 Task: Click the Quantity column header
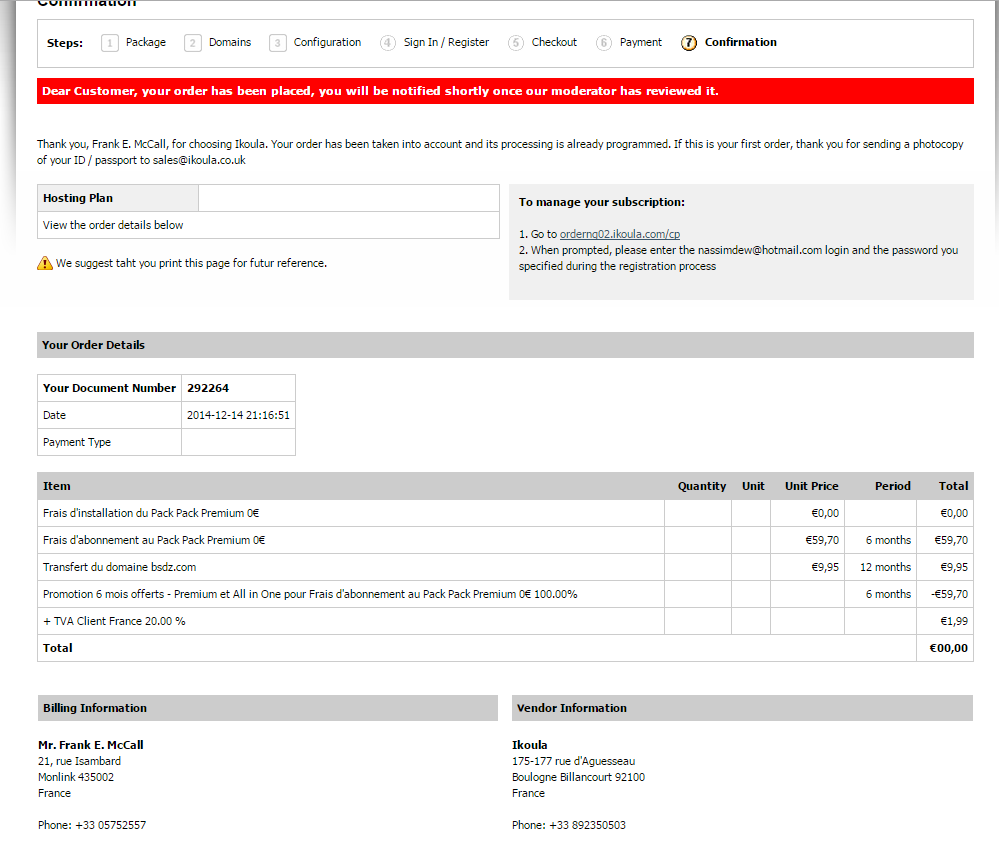701,486
